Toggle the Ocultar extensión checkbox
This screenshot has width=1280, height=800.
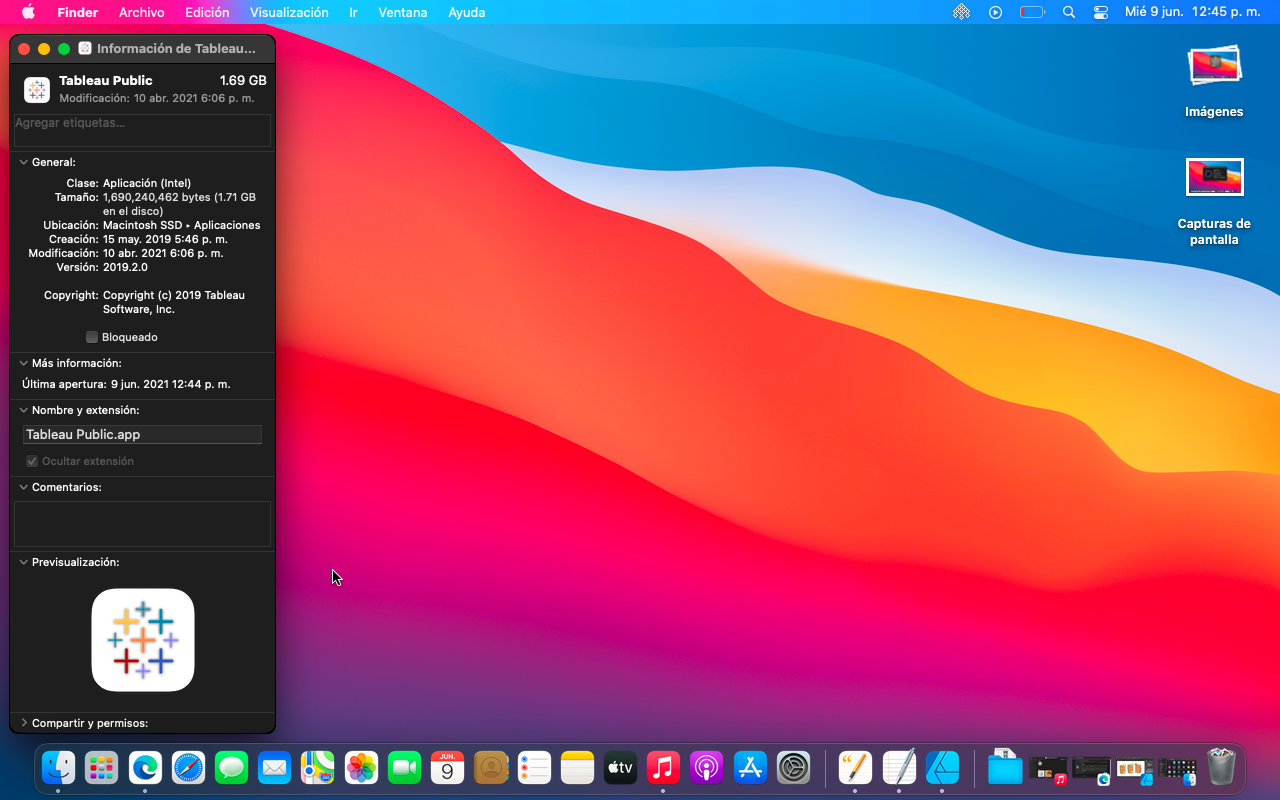[x=32, y=461]
